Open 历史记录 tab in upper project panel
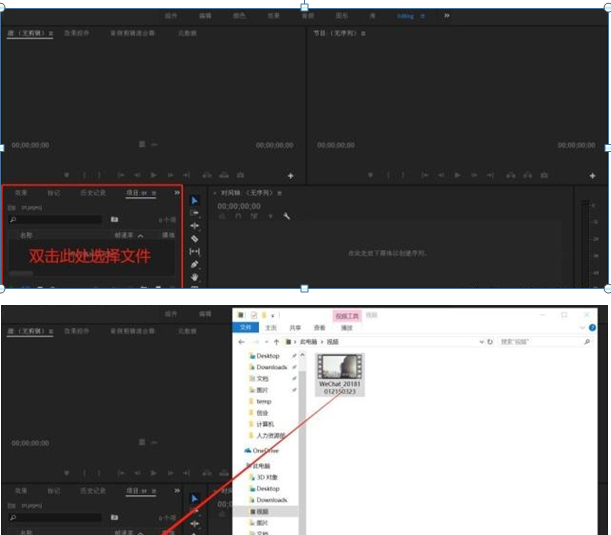The width and height of the screenshot is (611, 535). [x=93, y=192]
